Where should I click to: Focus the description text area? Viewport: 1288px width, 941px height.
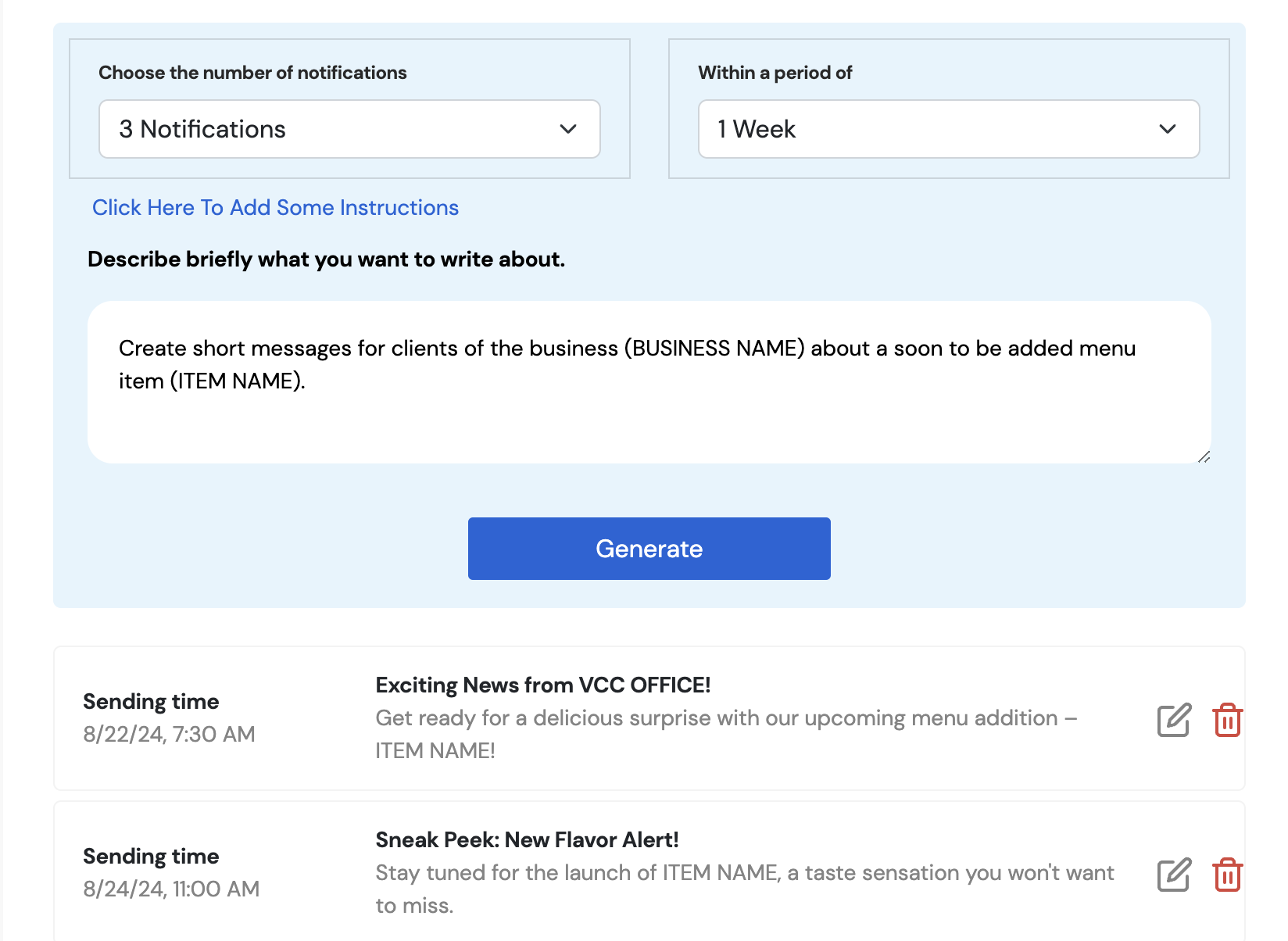[x=649, y=382]
